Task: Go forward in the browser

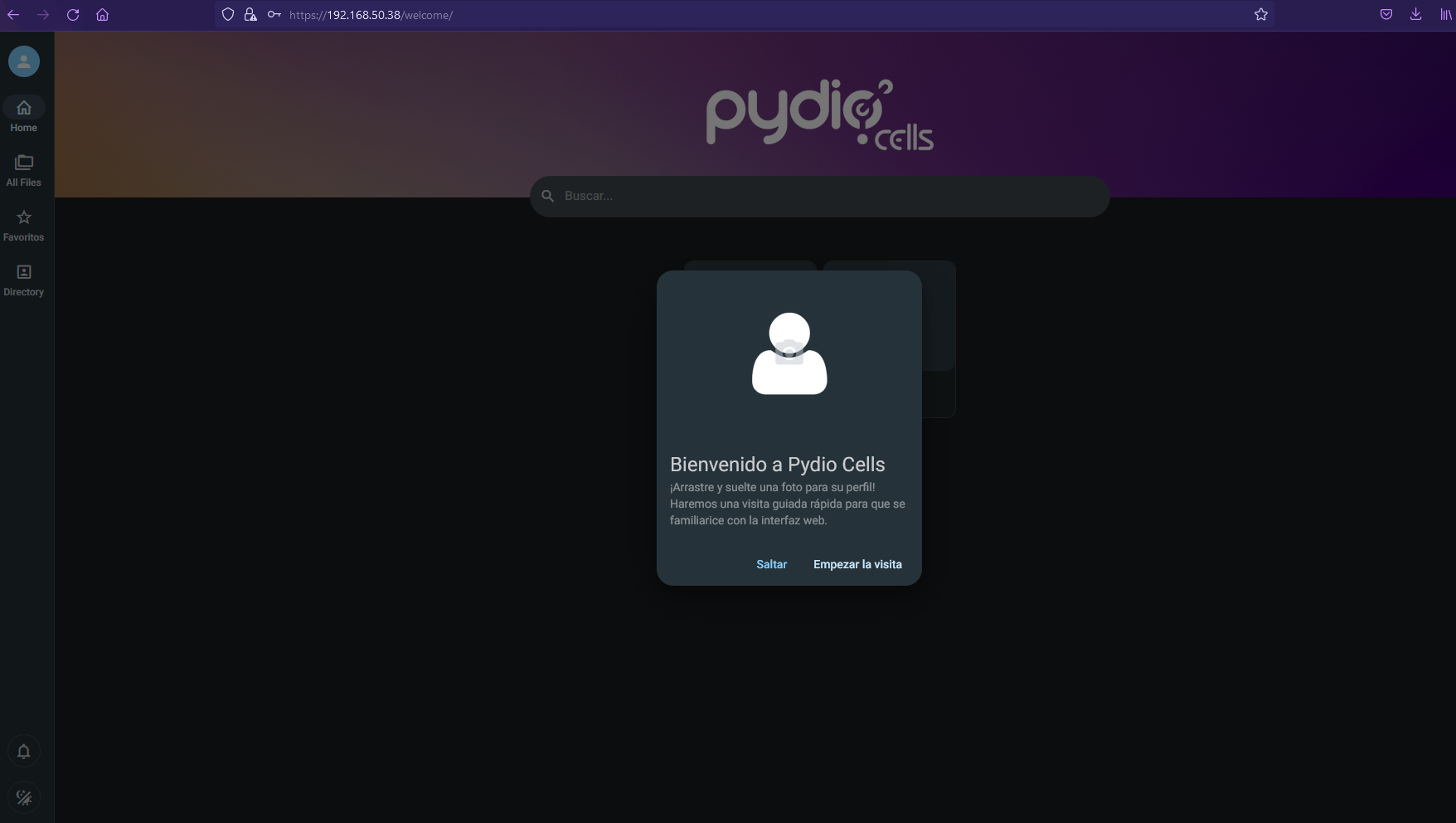Action: pyautogui.click(x=43, y=15)
